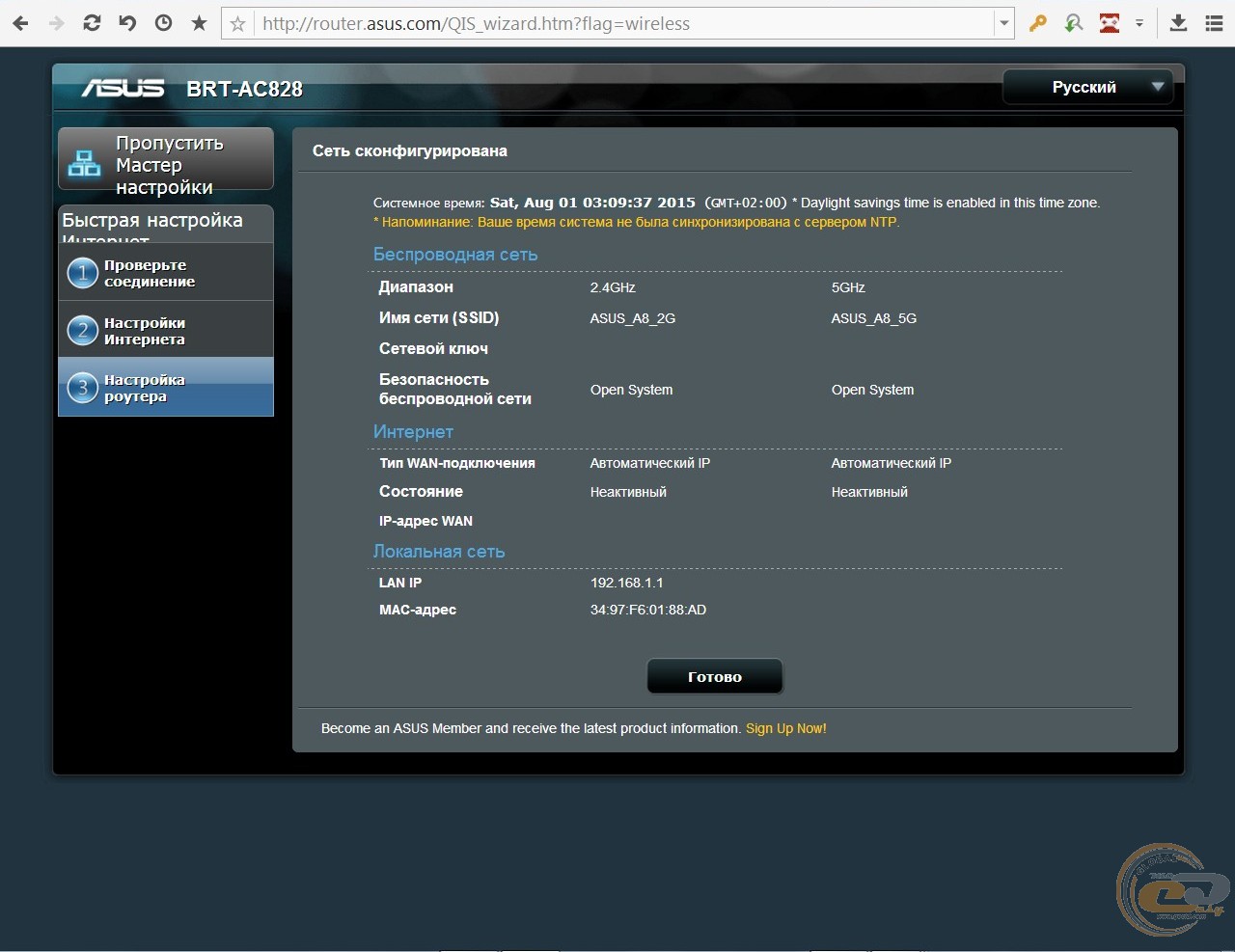Go back with the browser back arrow
The height and width of the screenshot is (952, 1235).
coord(20,23)
